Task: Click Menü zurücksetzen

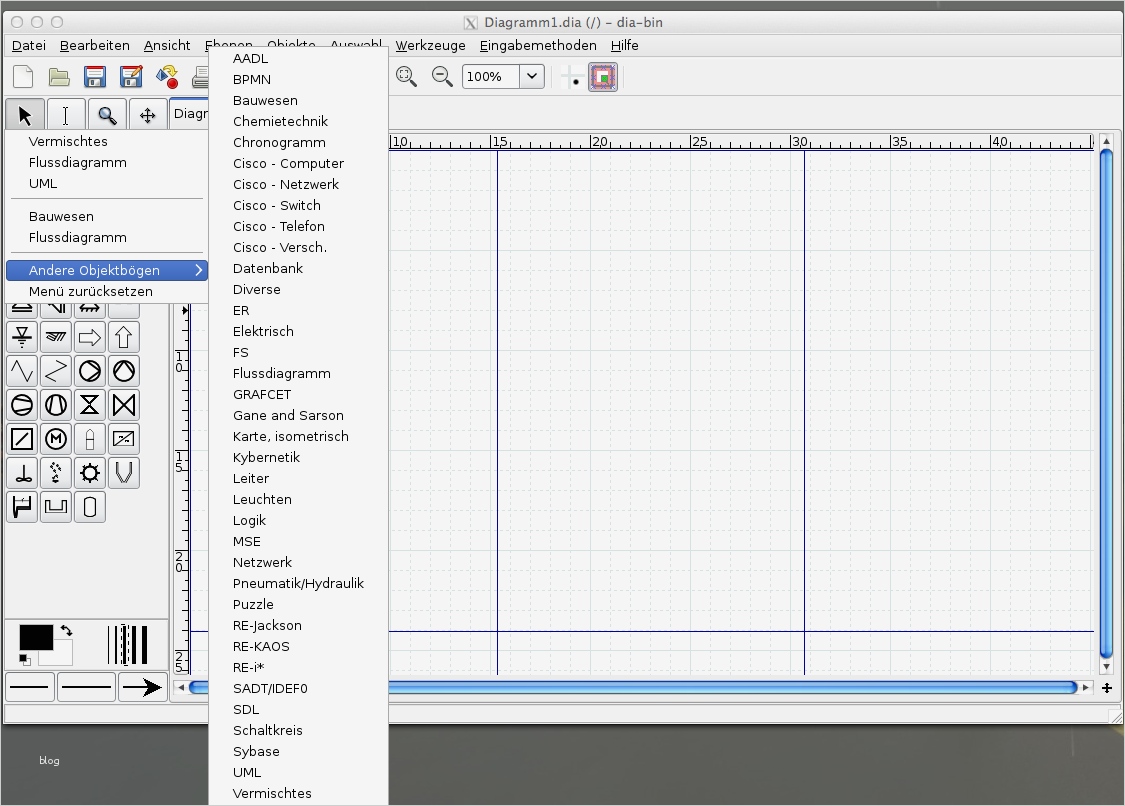Action: (93, 291)
